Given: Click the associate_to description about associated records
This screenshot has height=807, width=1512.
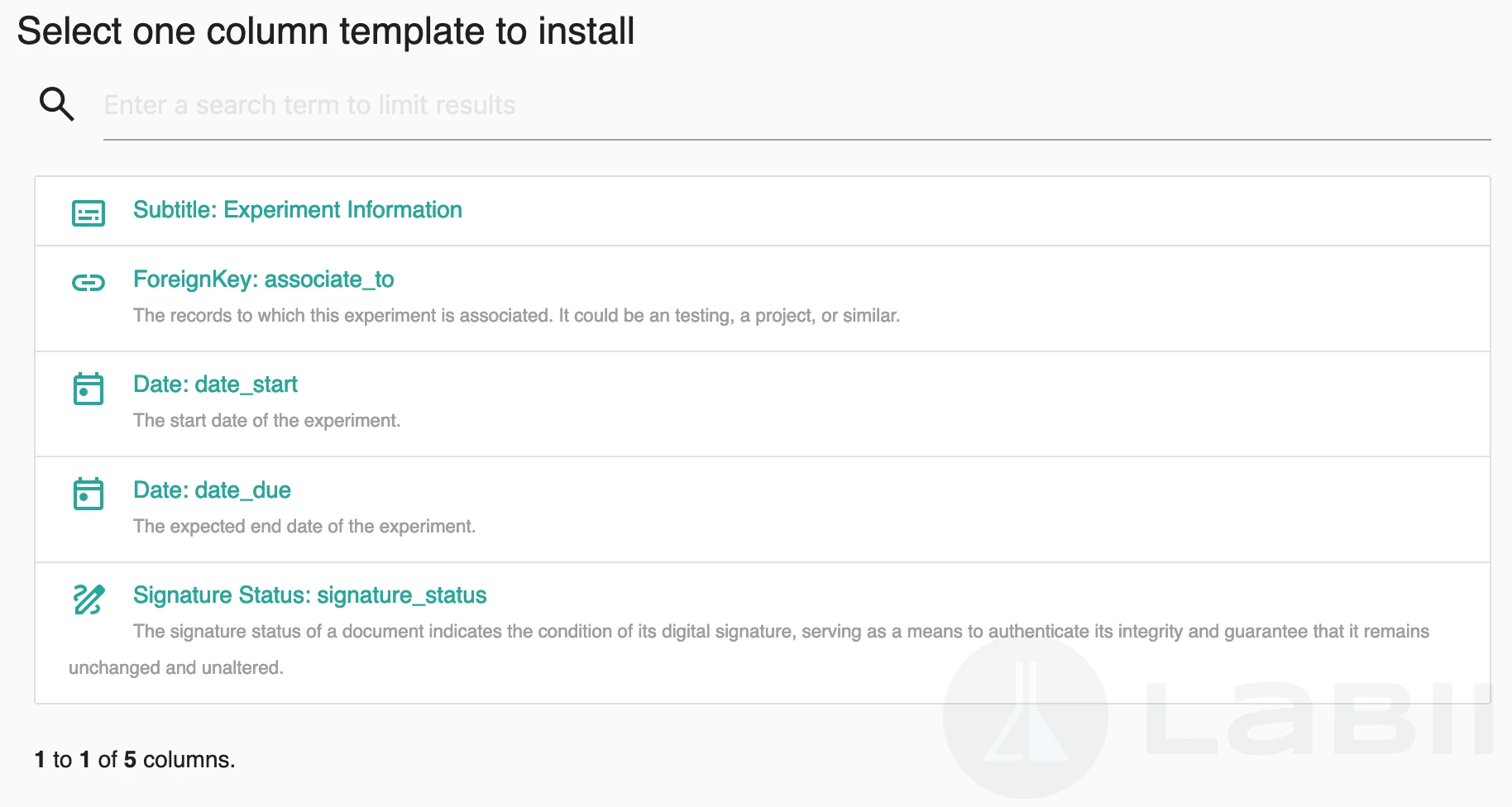Looking at the screenshot, I should pyautogui.click(x=516, y=316).
